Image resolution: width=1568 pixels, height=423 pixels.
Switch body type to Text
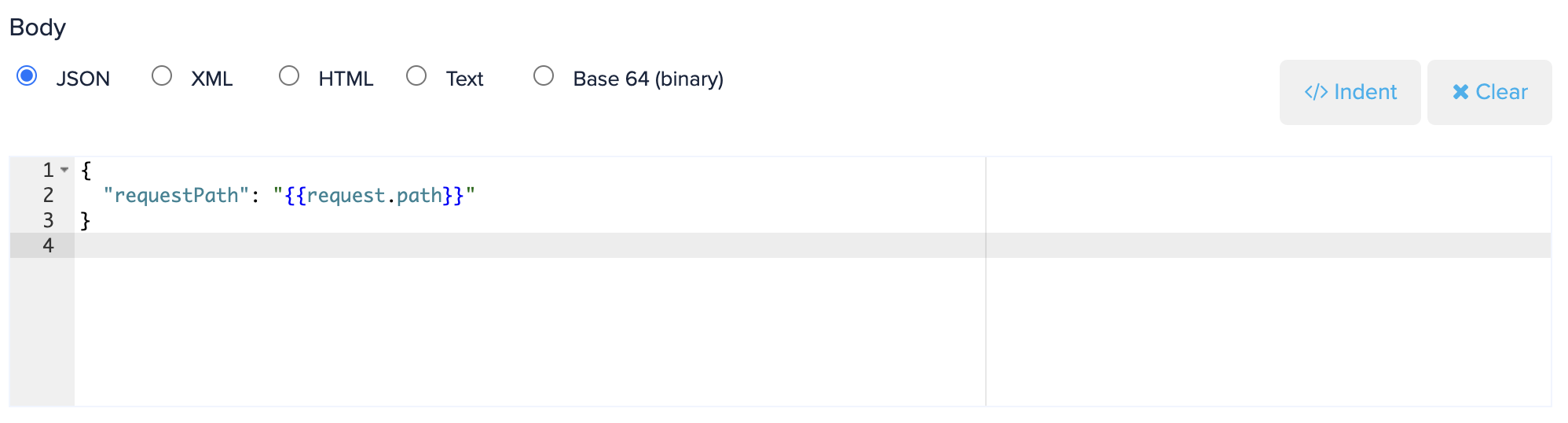click(416, 76)
